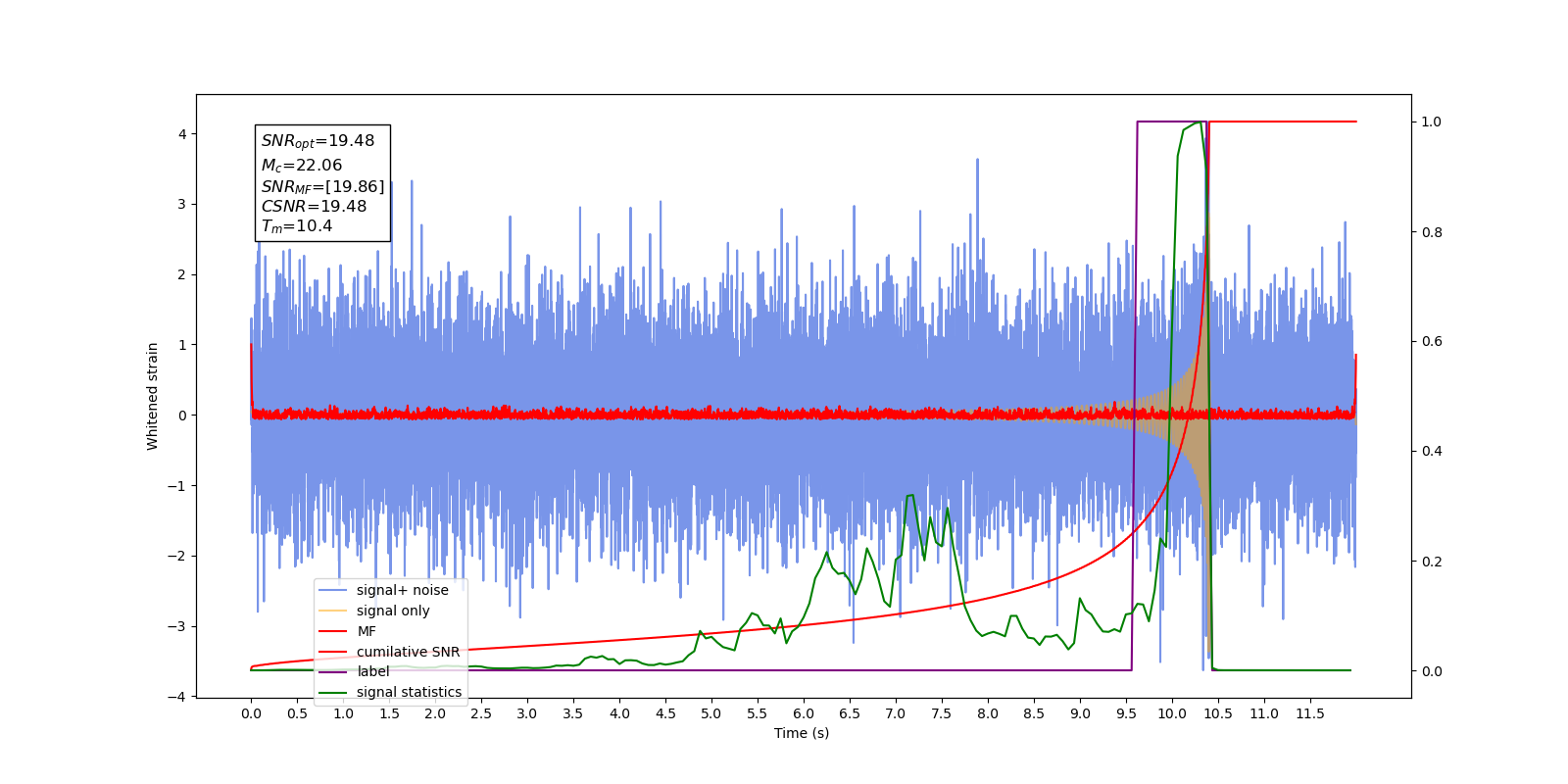
Task: Click the 7.0 tick on the time axis
Action: pyautogui.click(x=896, y=713)
